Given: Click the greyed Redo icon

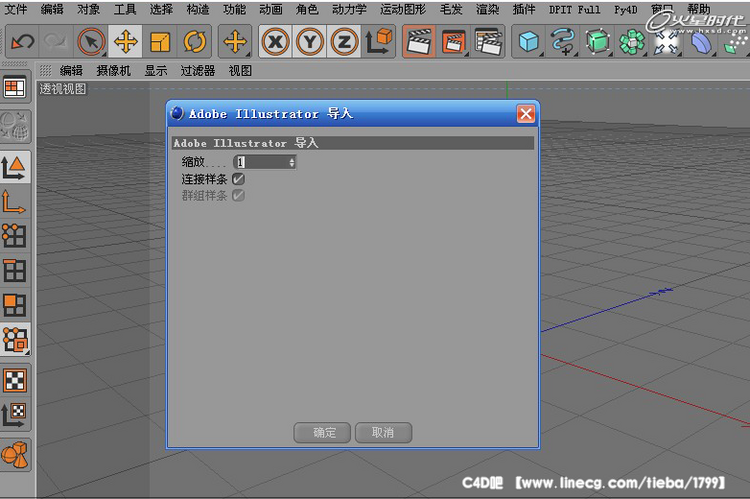Looking at the screenshot, I should [56, 42].
